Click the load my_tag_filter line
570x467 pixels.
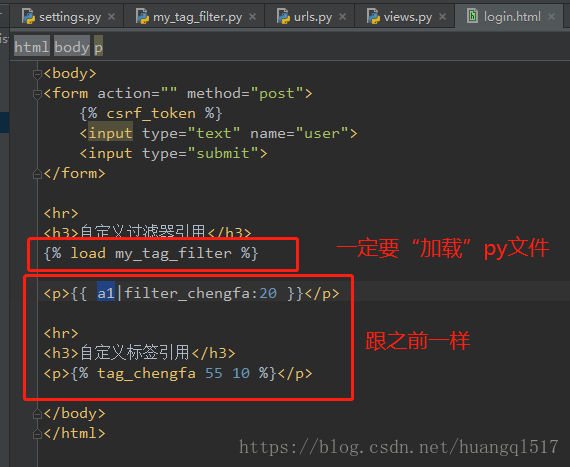pyautogui.click(x=151, y=253)
